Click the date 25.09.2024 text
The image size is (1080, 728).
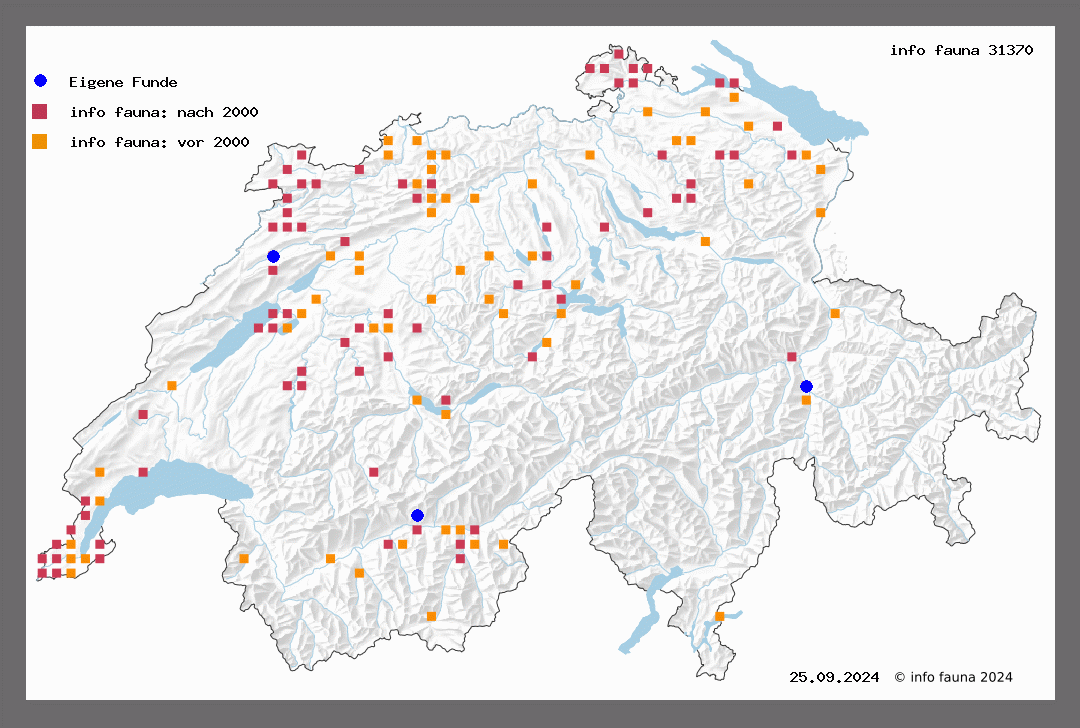834,677
